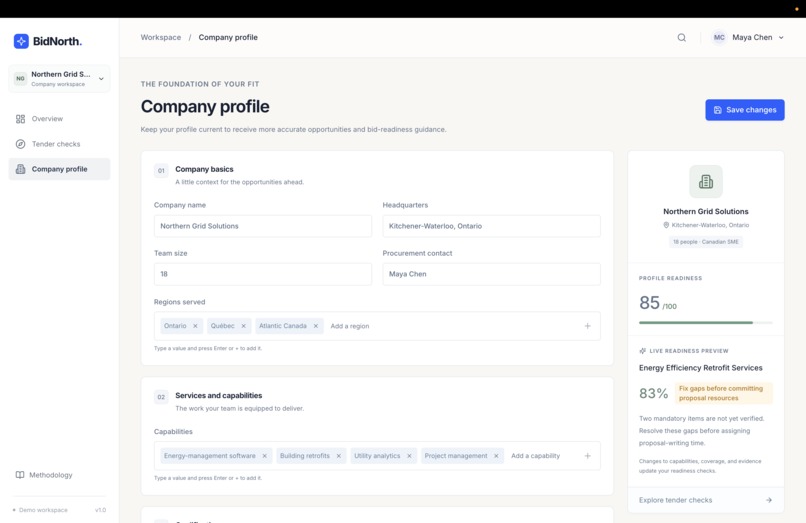This screenshot has width=806, height=523.
Task: Open the Overview page
Action: coord(59,119)
